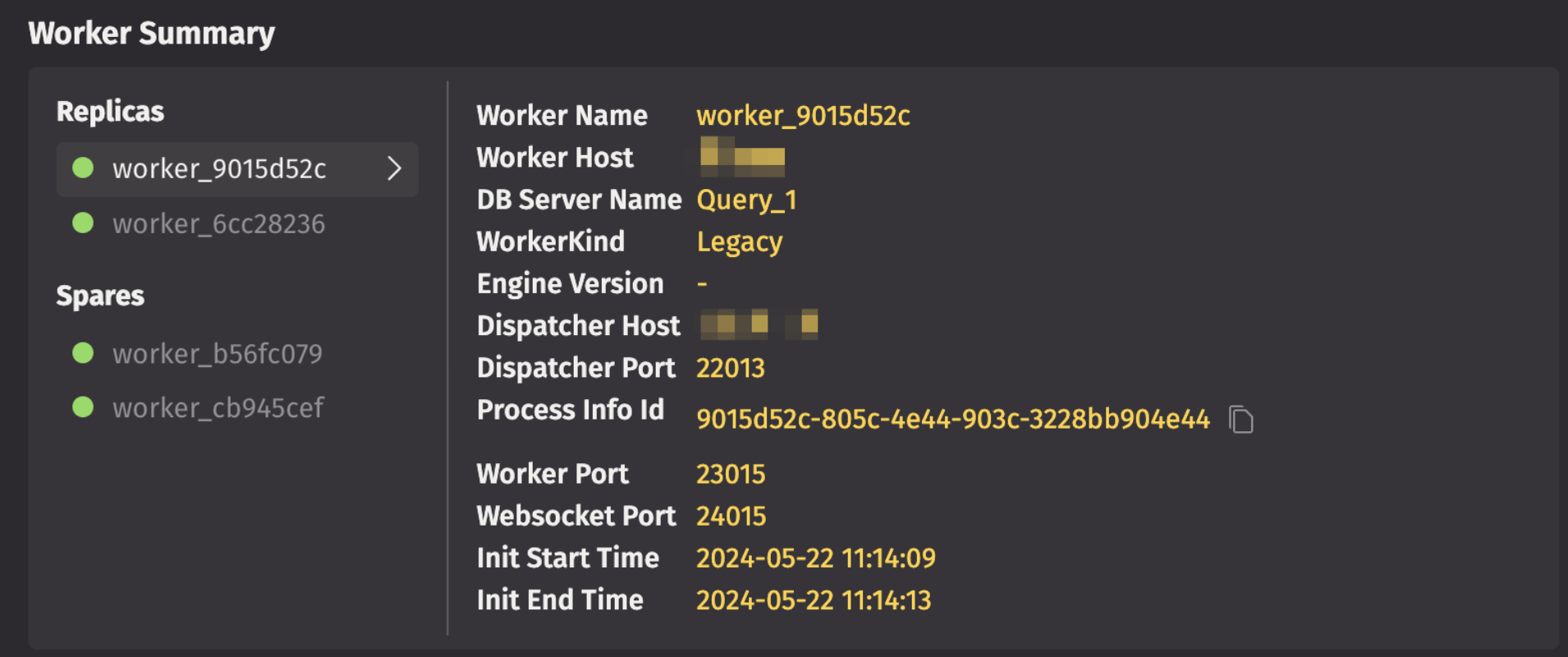Click the green status dot beside worker_cb945cef
Image resolution: width=1568 pixels, height=657 pixels.
(x=83, y=407)
